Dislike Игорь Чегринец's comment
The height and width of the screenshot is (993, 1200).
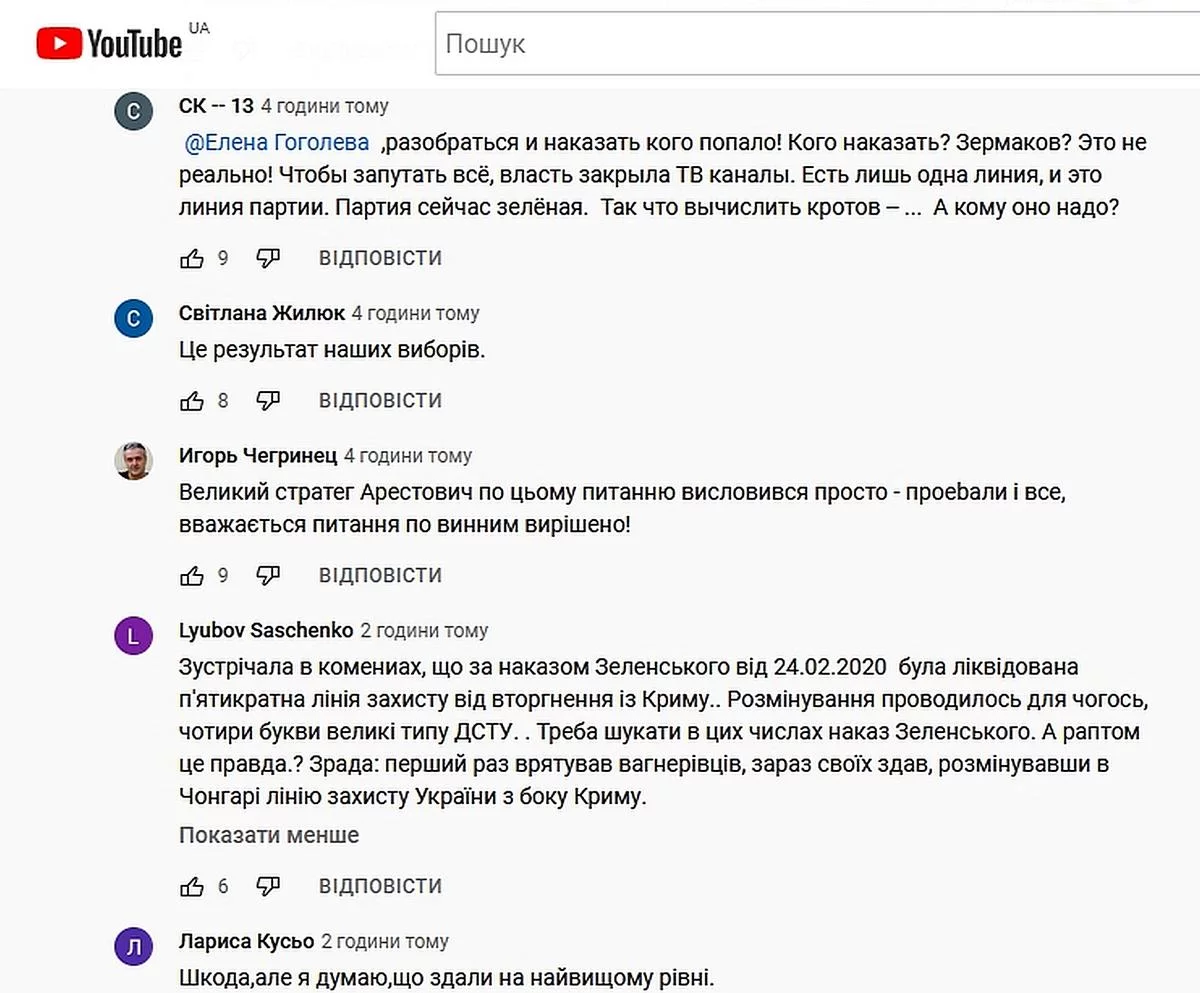(x=268, y=576)
